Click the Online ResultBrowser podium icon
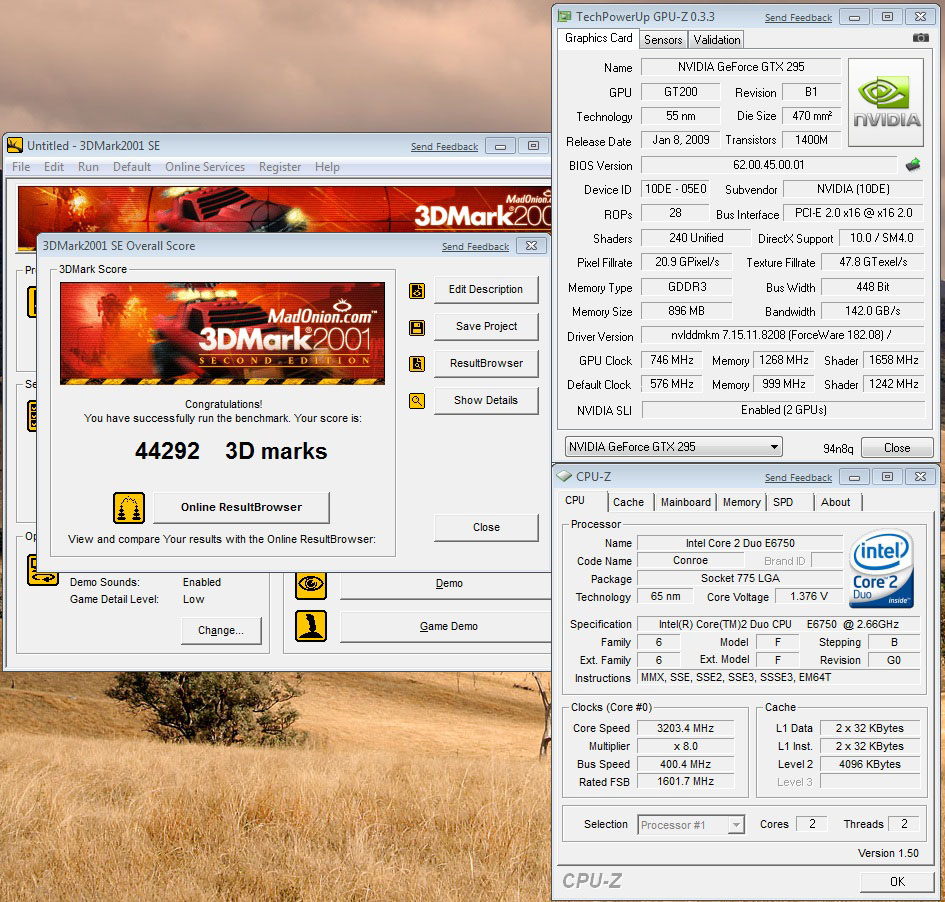 pos(129,507)
